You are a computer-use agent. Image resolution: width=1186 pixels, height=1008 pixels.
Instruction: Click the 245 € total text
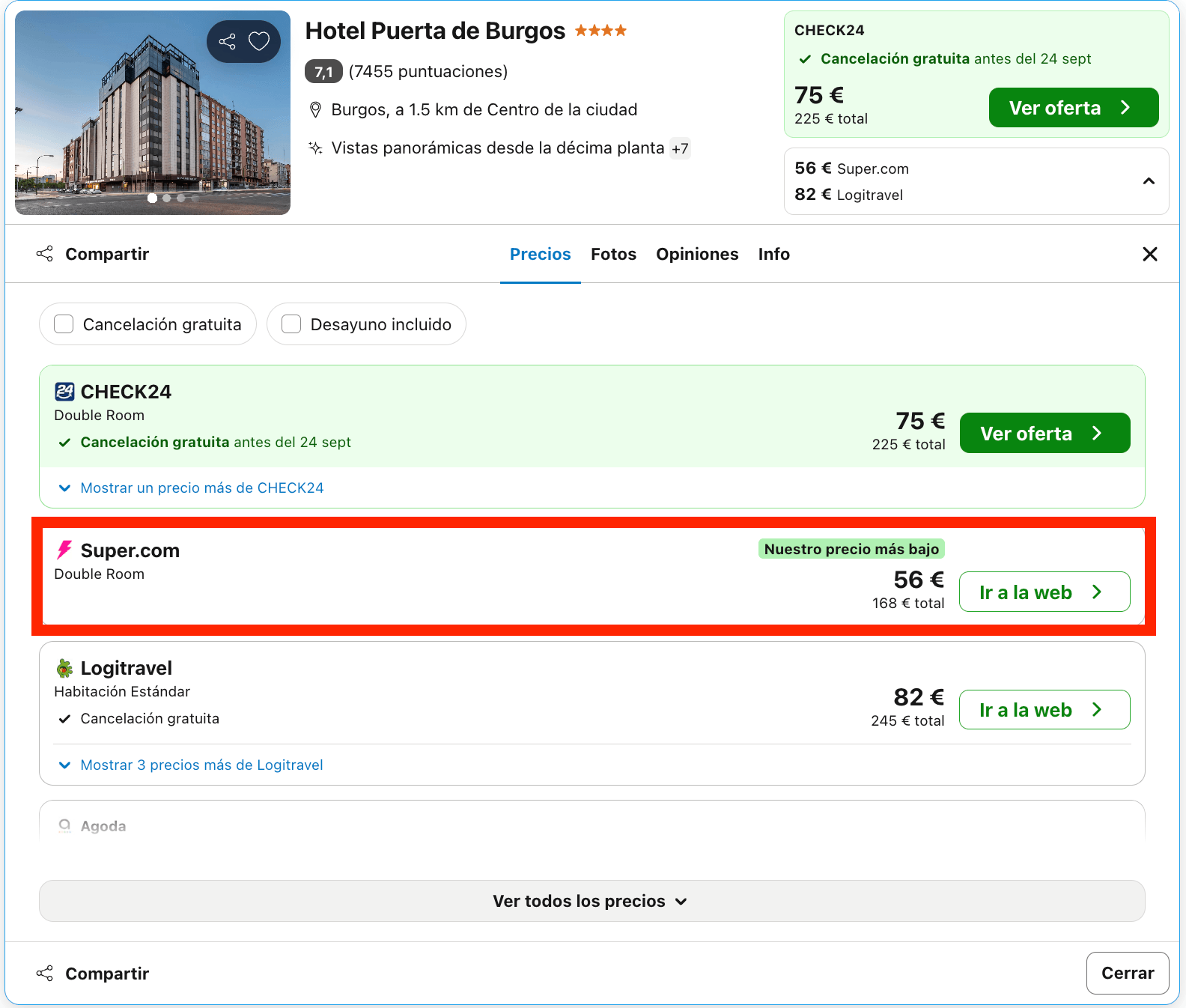[907, 720]
